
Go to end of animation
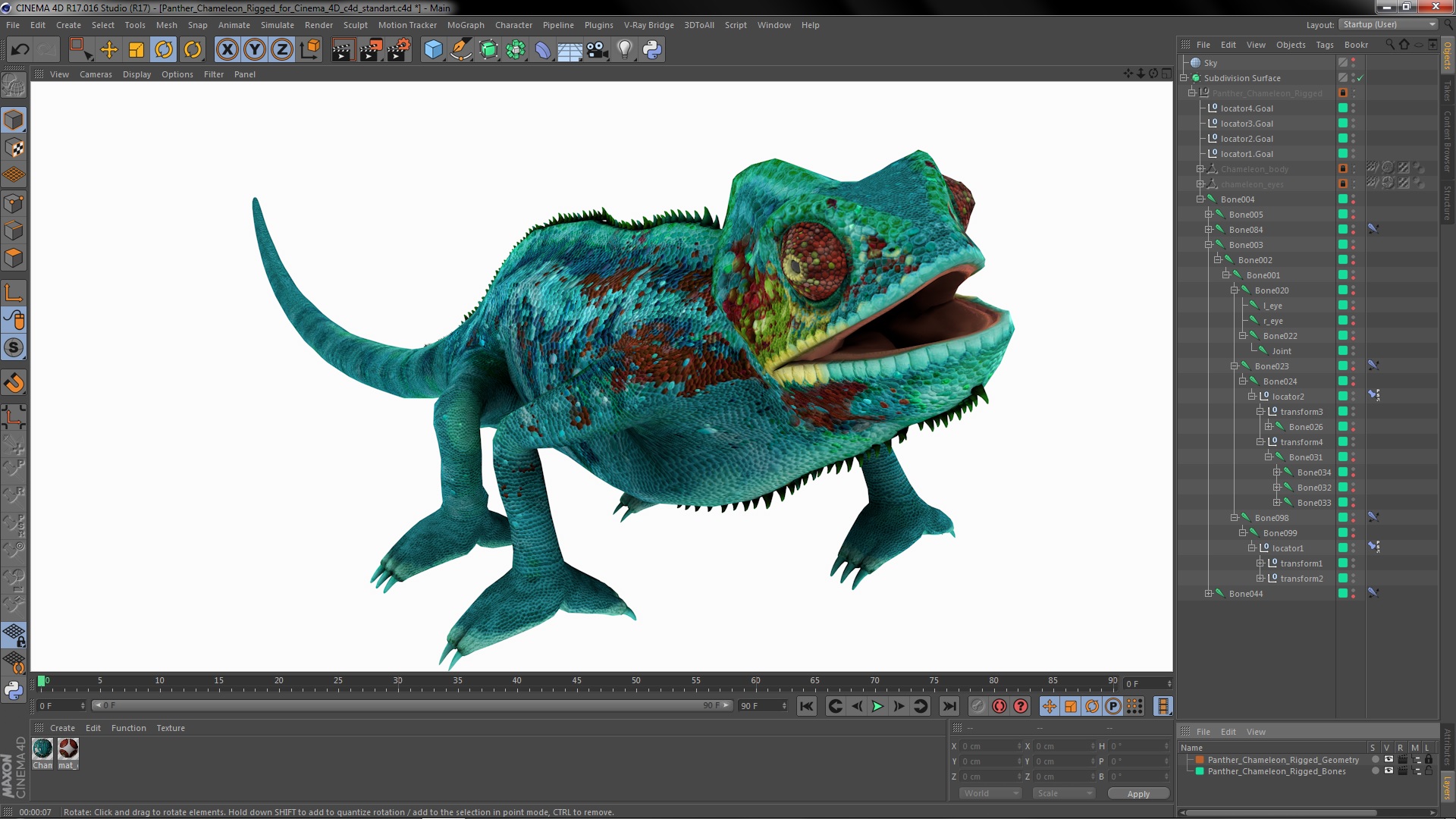949,707
